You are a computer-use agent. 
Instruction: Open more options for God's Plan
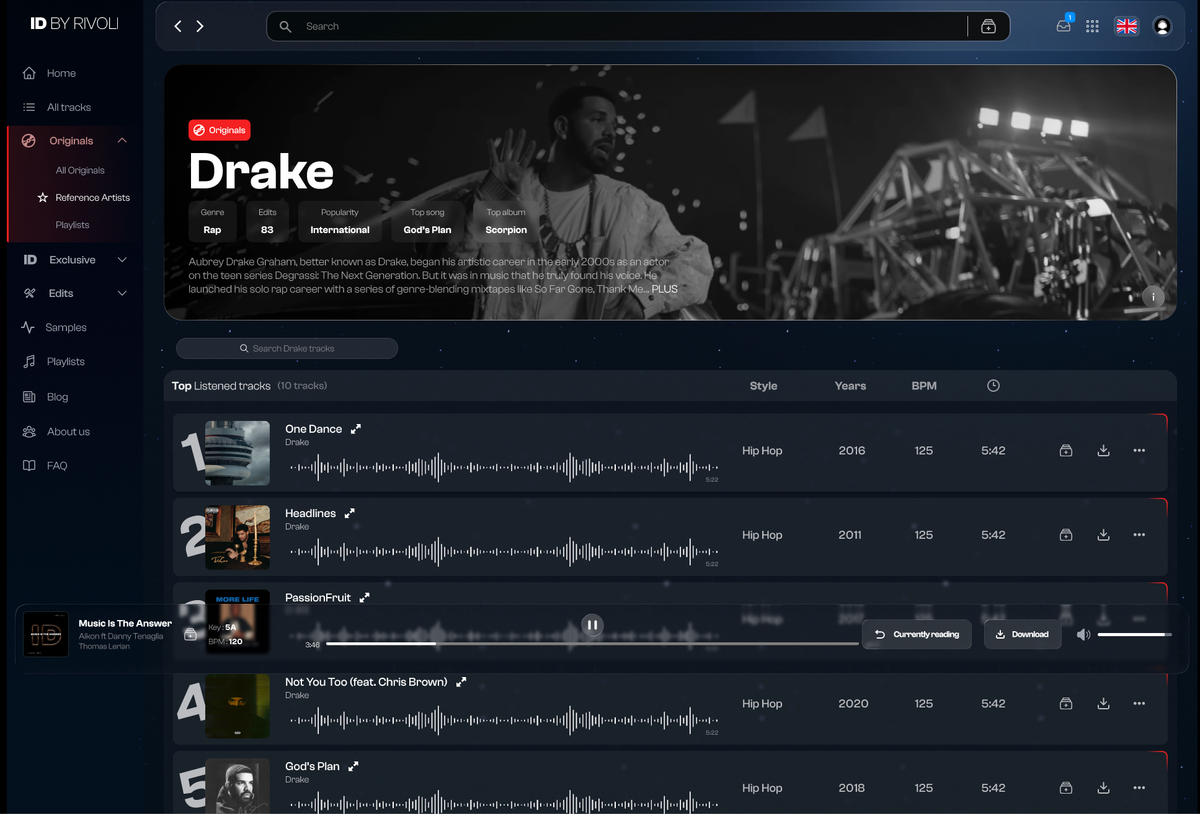[1139, 788]
